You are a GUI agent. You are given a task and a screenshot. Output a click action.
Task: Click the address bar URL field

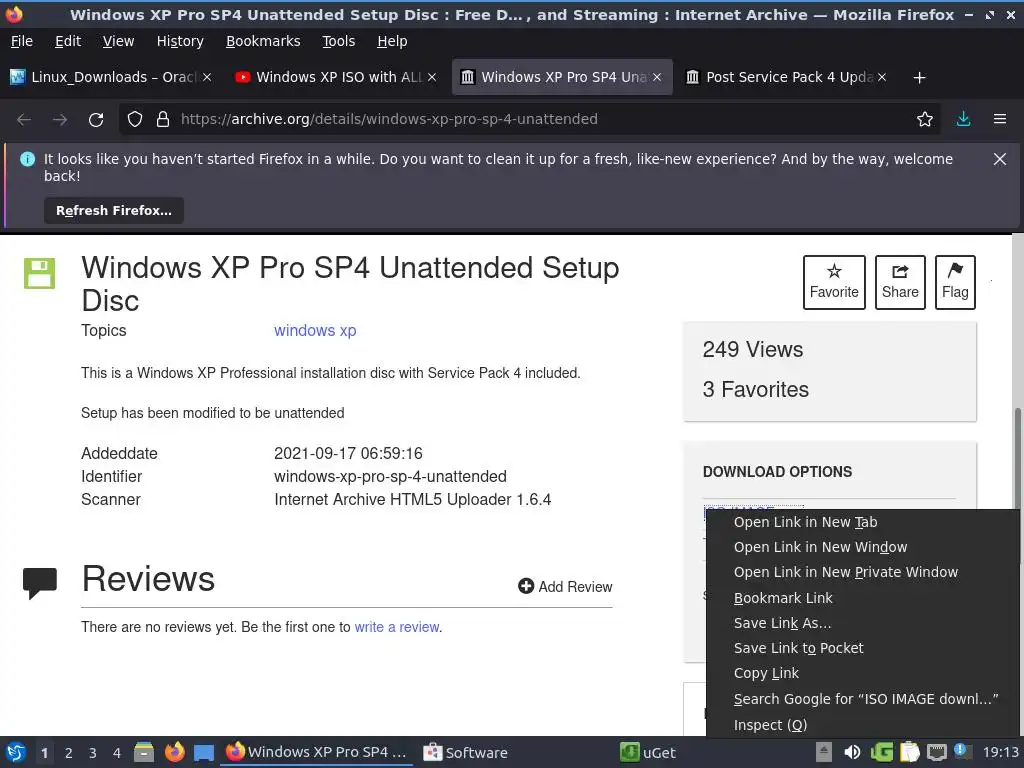[x=529, y=119]
